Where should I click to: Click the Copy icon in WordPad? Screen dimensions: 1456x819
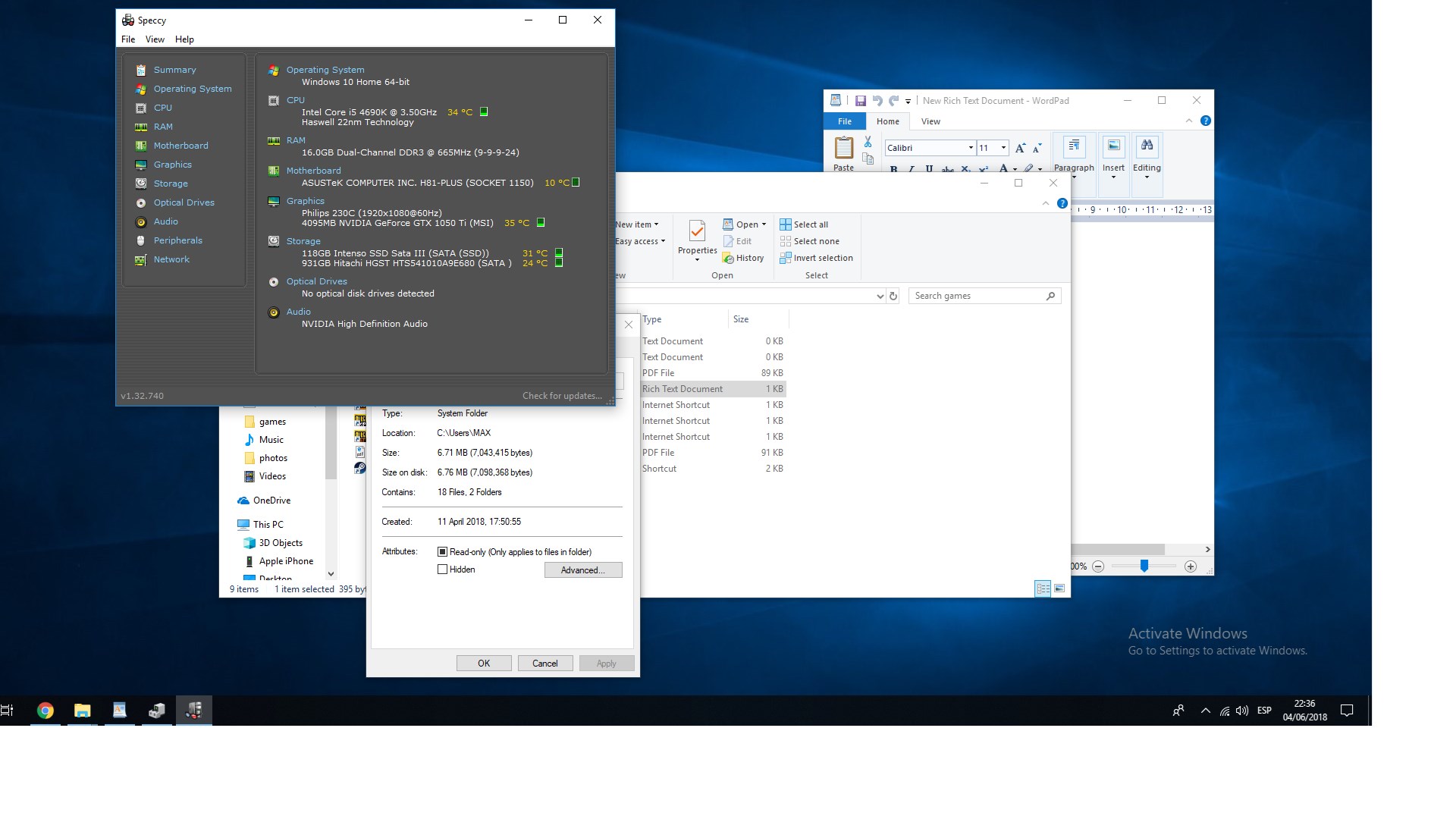pos(868,158)
